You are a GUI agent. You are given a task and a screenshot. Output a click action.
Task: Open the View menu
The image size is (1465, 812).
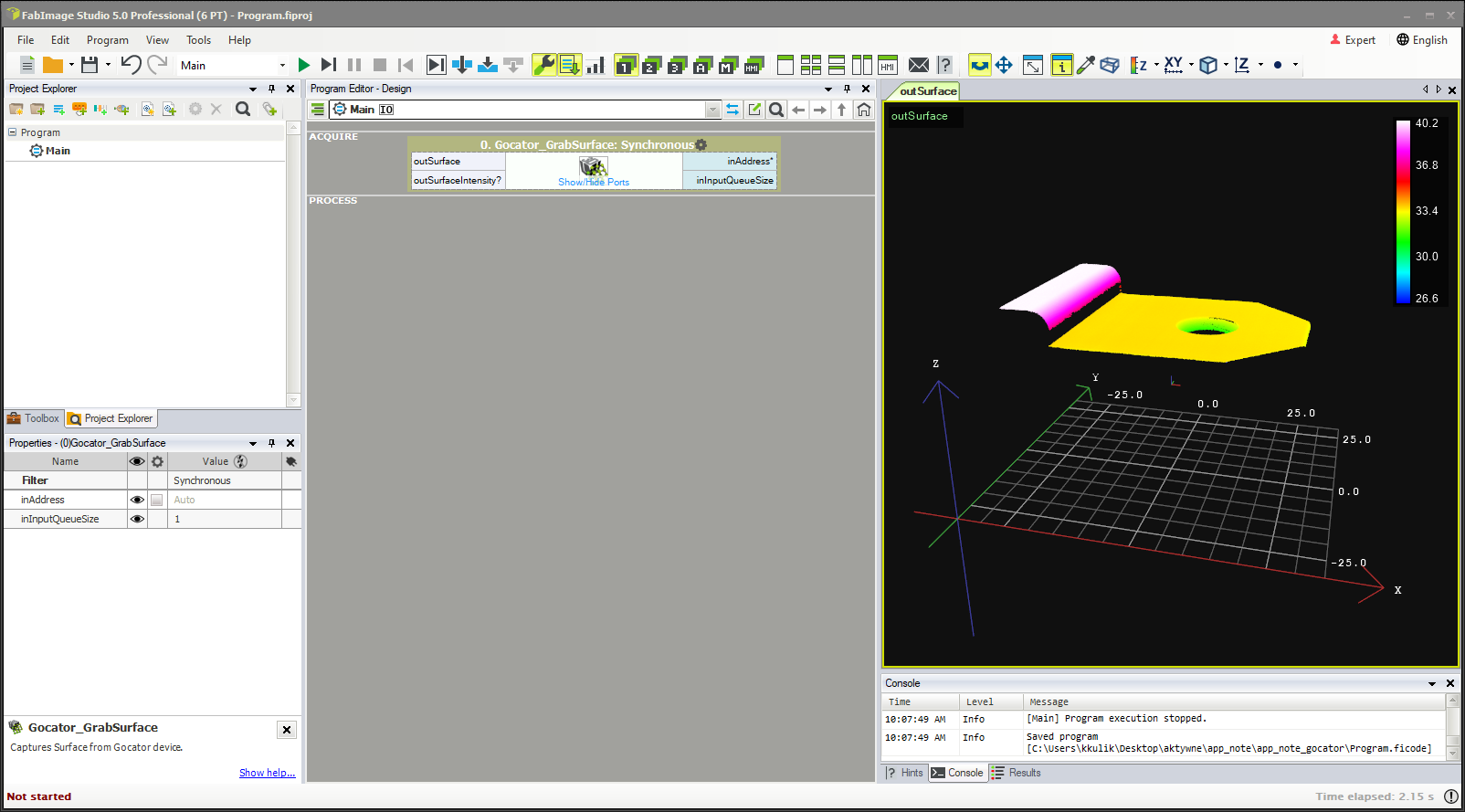click(x=158, y=40)
